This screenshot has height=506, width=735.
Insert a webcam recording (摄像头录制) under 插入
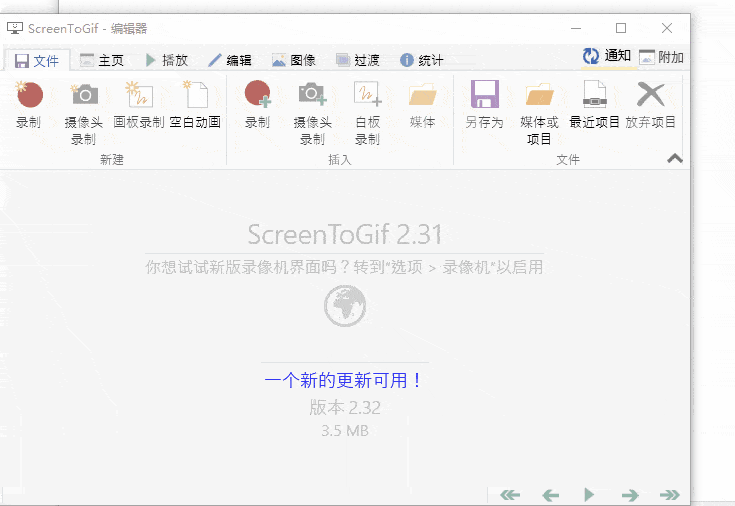tap(313, 113)
